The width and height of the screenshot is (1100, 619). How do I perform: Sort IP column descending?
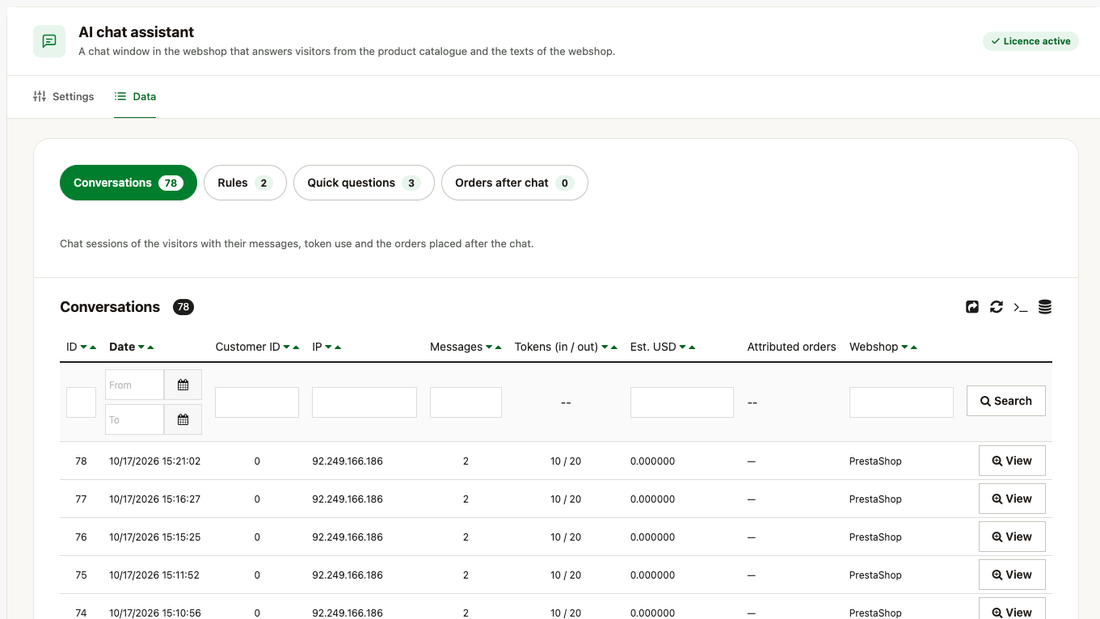328,347
